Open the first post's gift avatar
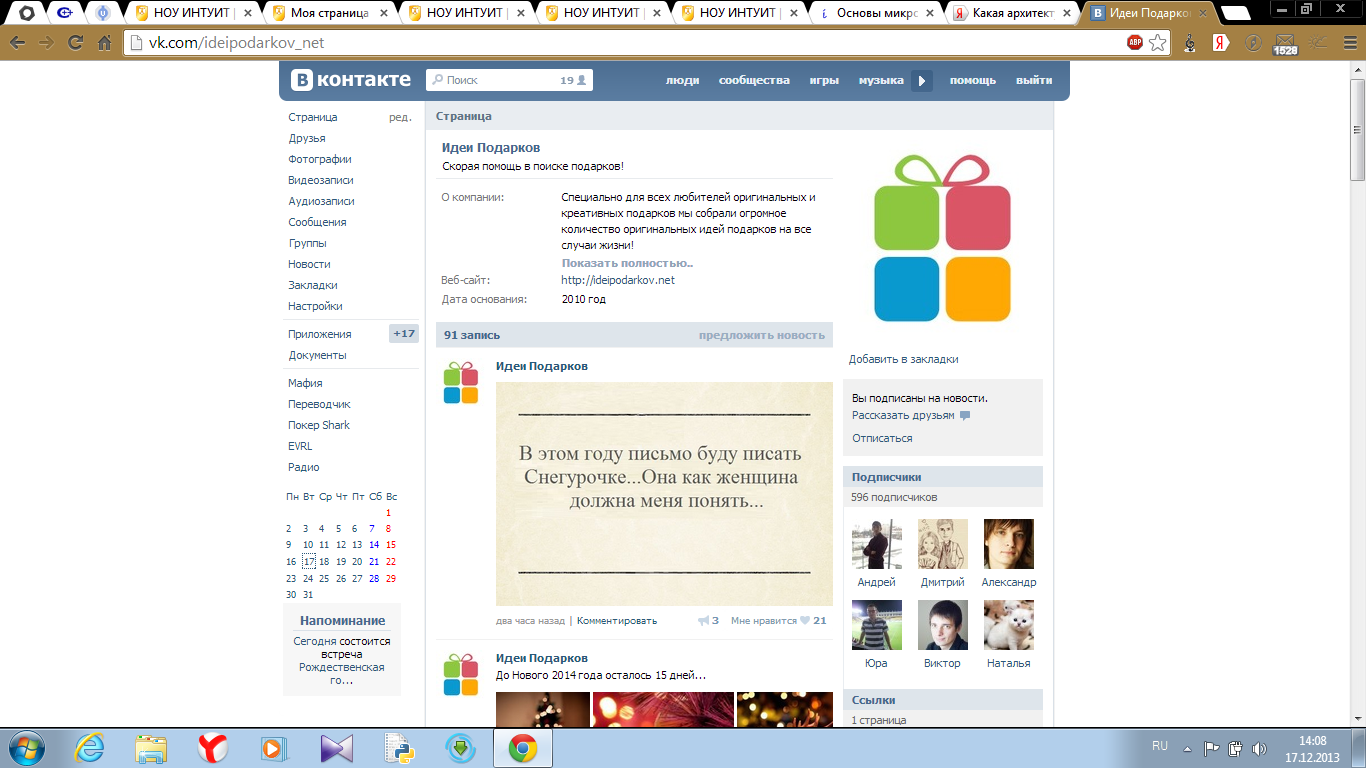 click(461, 383)
